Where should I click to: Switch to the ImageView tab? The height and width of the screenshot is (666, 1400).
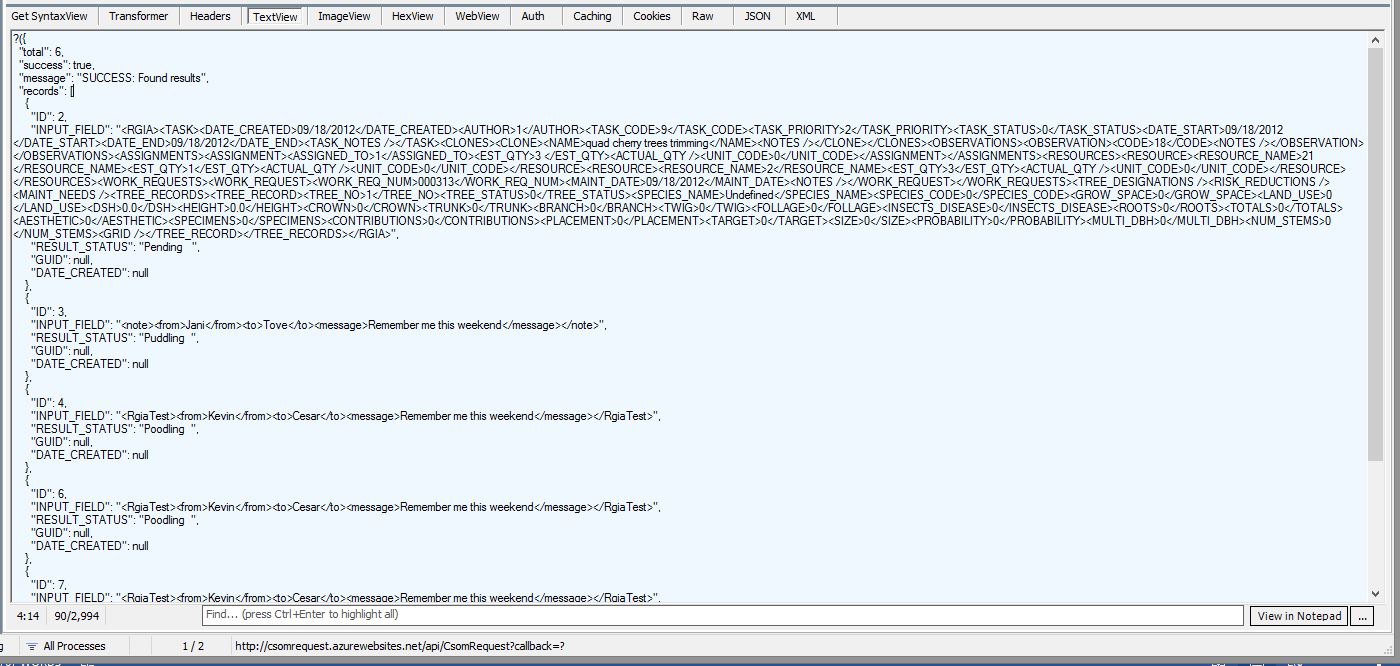[343, 16]
